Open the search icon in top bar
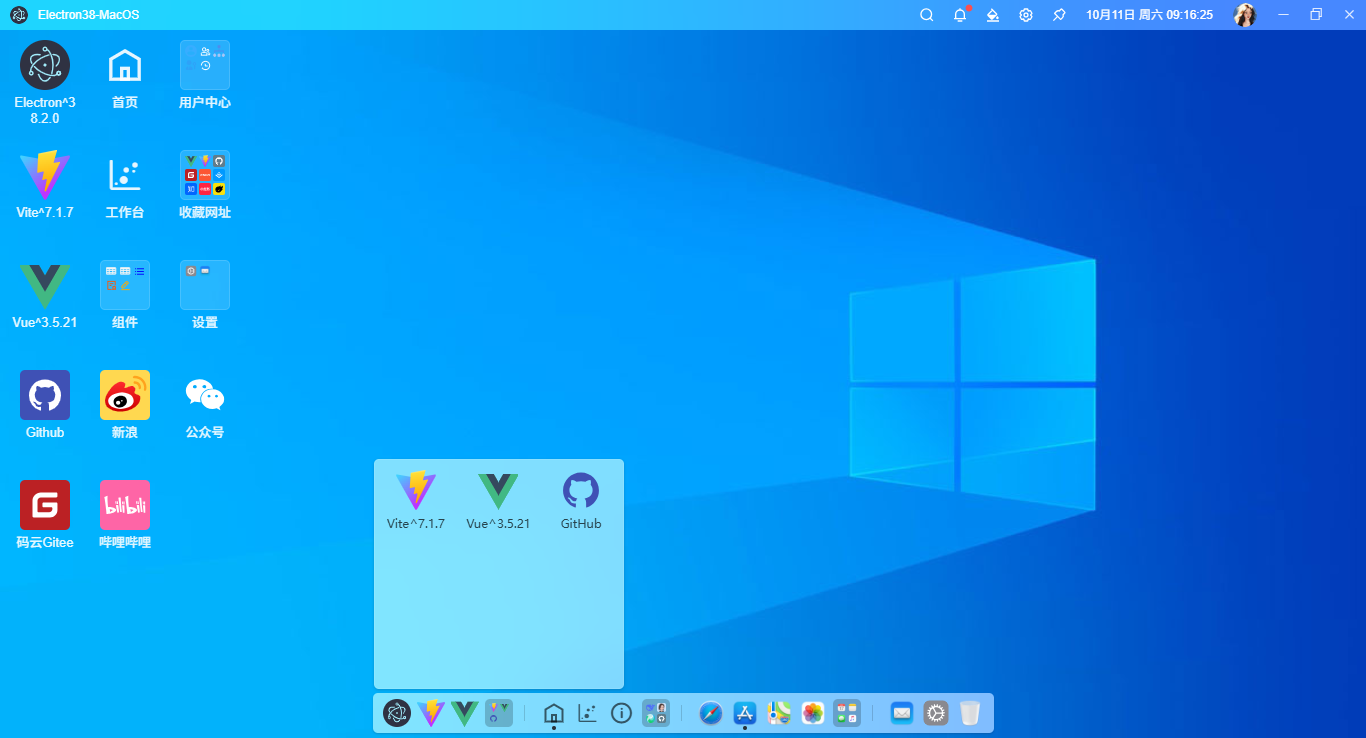The image size is (1366, 738). tap(927, 15)
